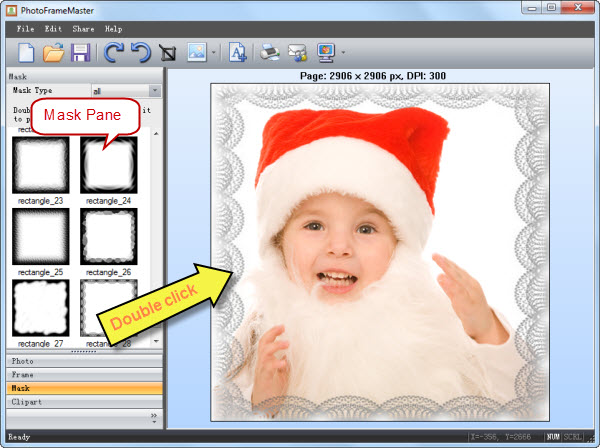Image resolution: width=600 pixels, height=448 pixels.
Task: Click the counterclockwise undo arrow icon
Action: pyautogui.click(x=141, y=52)
